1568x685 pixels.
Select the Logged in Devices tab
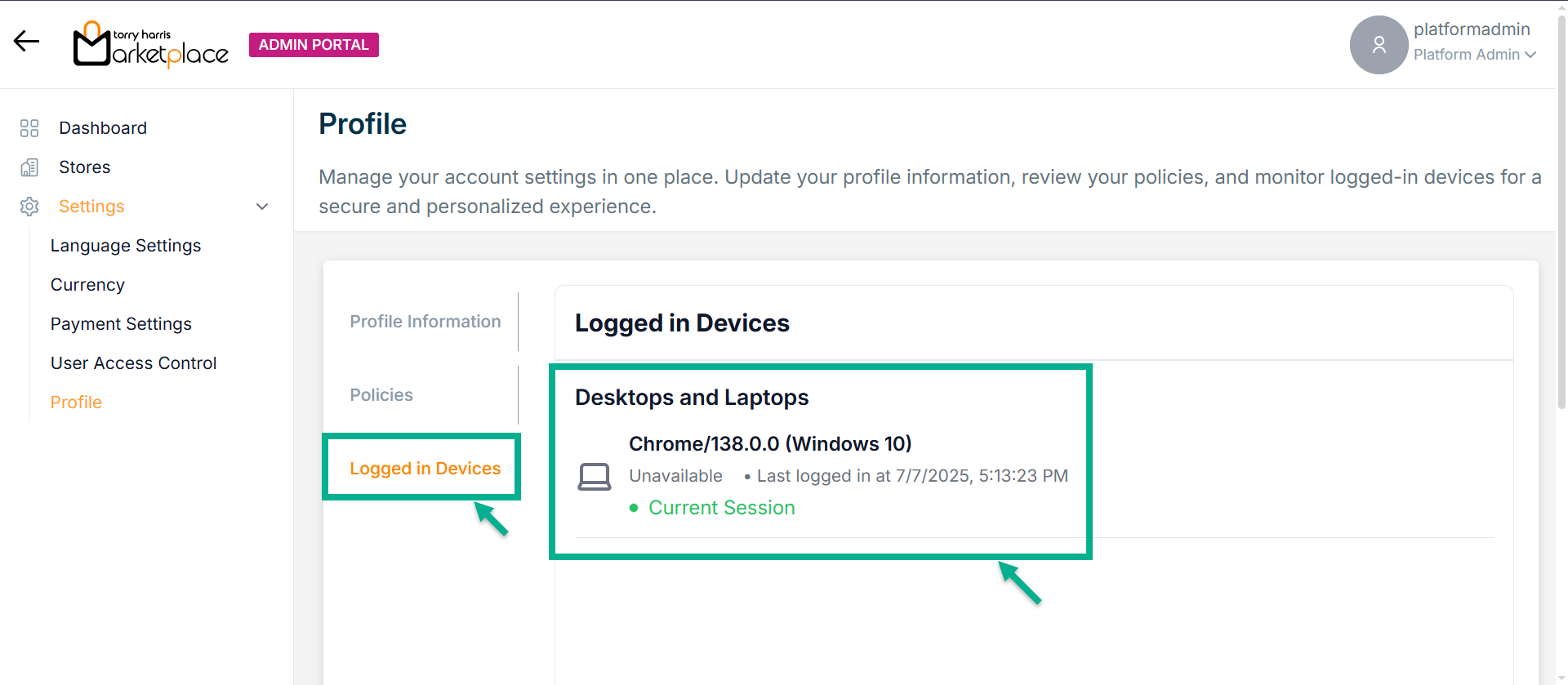425,469
